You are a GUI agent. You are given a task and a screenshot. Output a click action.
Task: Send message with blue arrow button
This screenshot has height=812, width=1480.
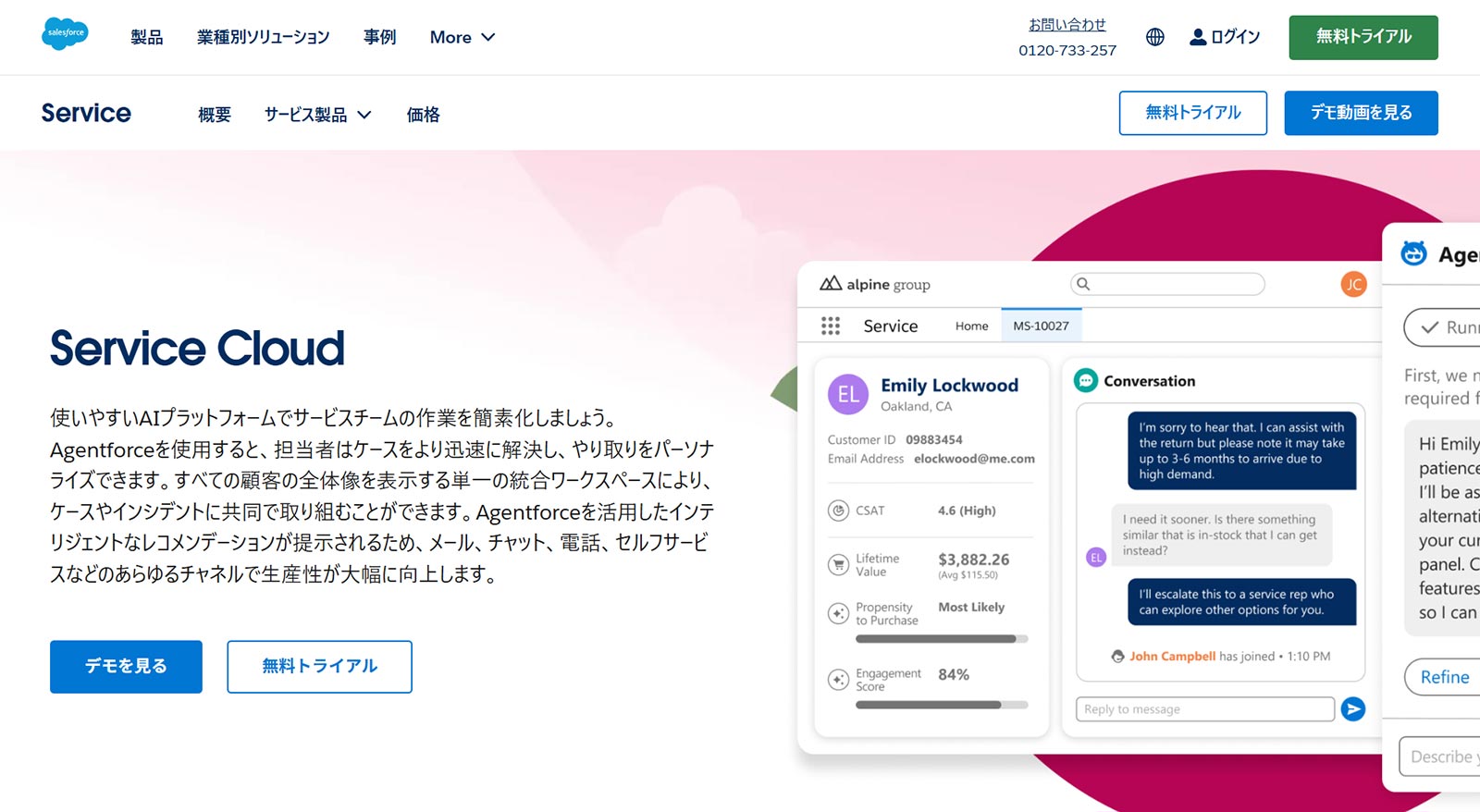pos(1353,709)
